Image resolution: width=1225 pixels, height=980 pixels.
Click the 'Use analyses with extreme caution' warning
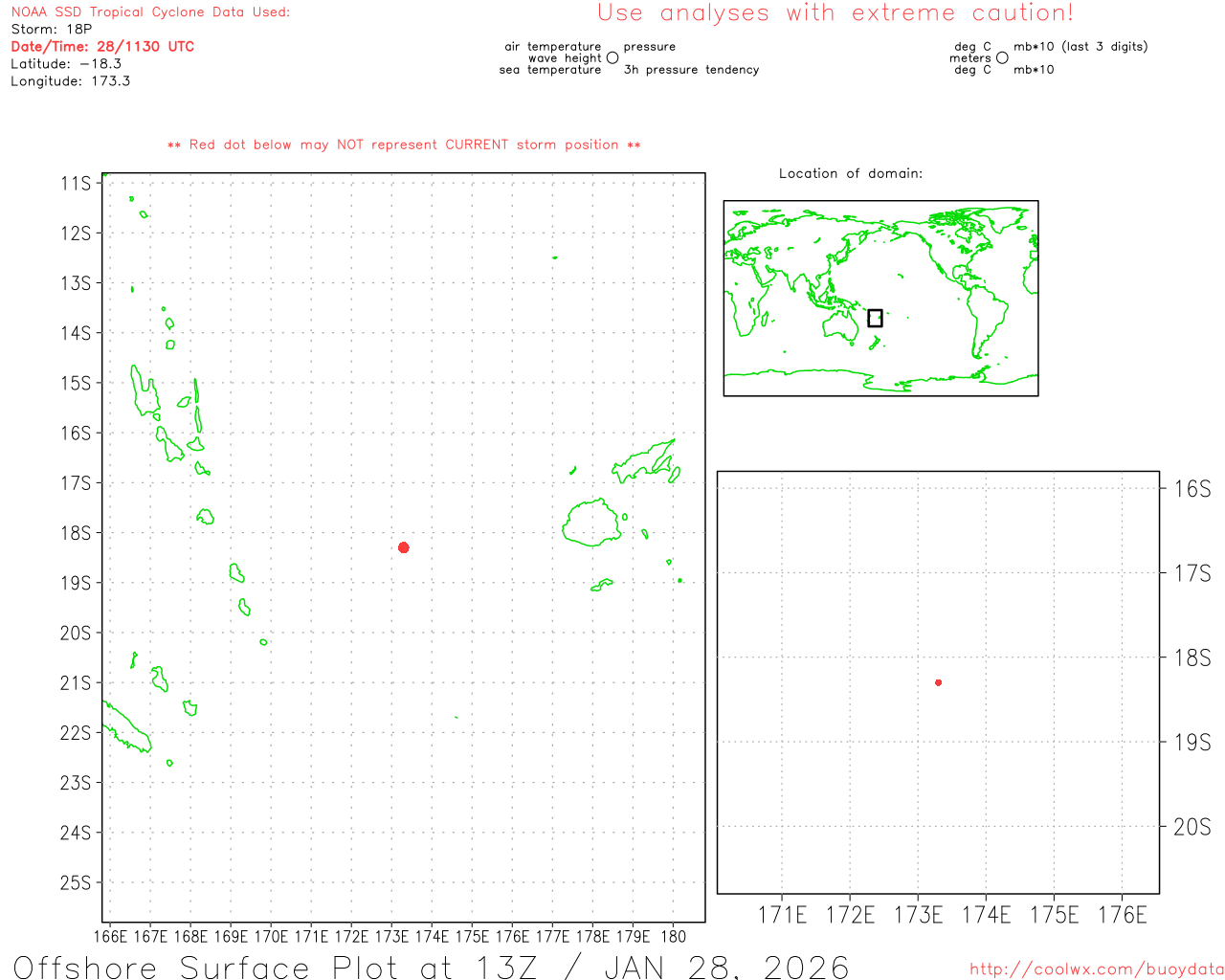835,13
